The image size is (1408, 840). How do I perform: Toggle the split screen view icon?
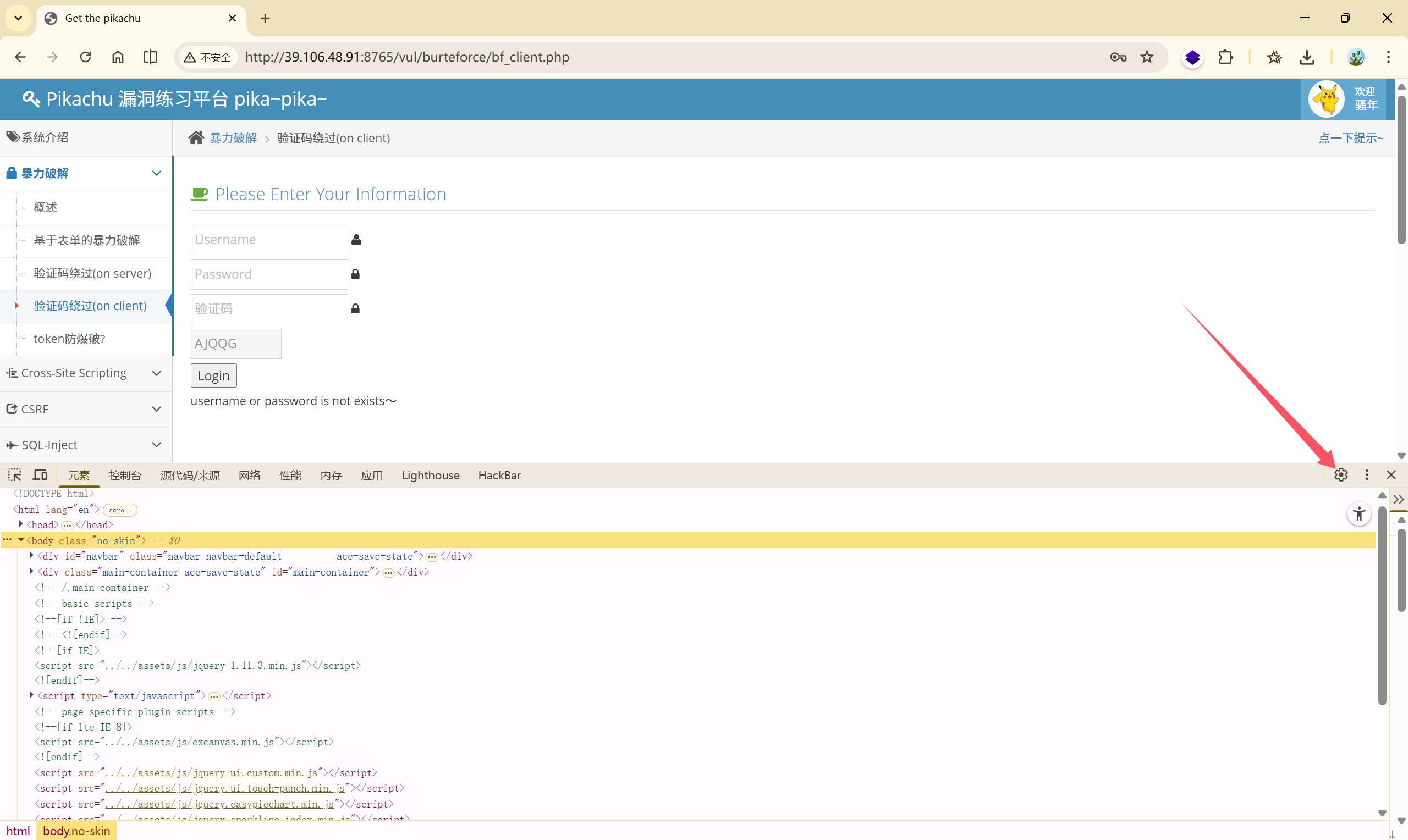click(x=150, y=57)
